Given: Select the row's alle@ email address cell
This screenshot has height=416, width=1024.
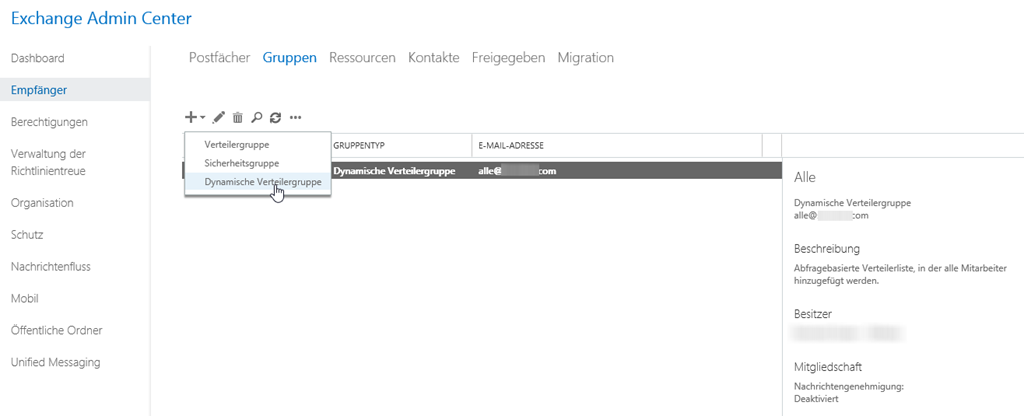Looking at the screenshot, I should point(518,171).
